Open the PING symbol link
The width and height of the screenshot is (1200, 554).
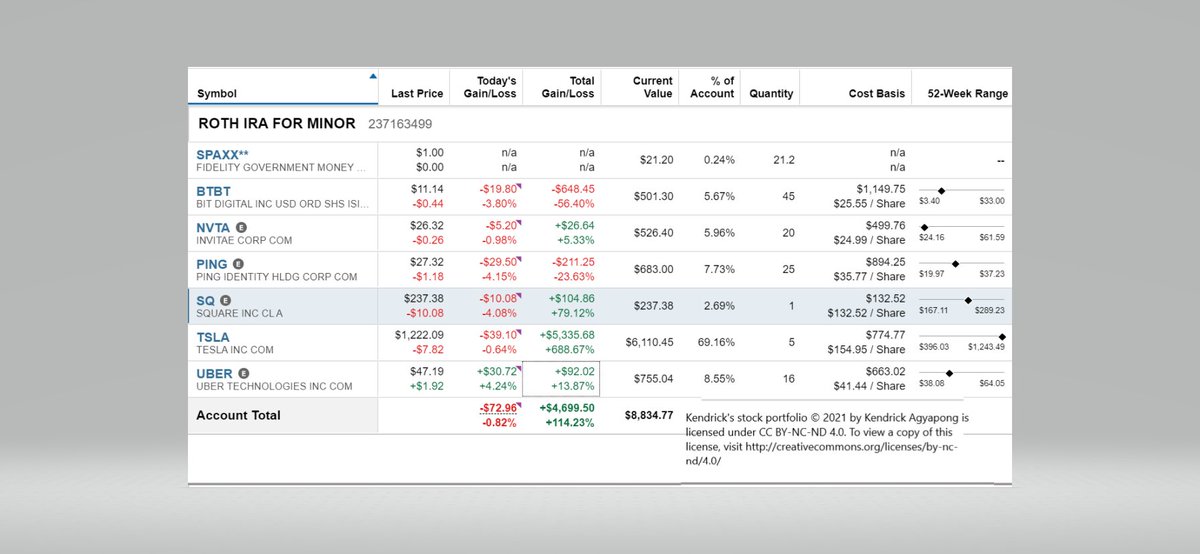212,264
